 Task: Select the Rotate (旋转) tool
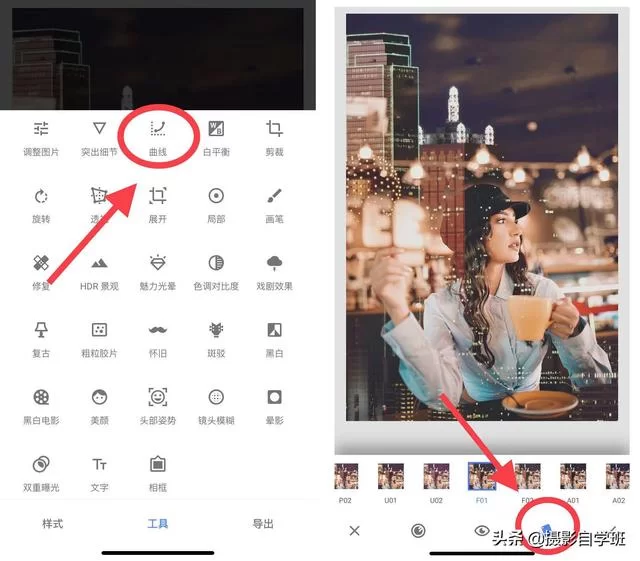coord(41,203)
